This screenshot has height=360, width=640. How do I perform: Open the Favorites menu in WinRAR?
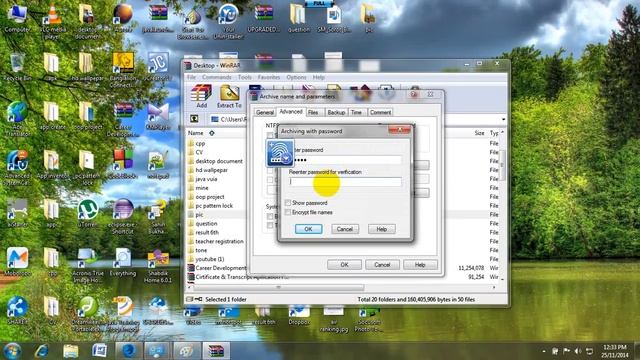pyautogui.click(x=269, y=77)
